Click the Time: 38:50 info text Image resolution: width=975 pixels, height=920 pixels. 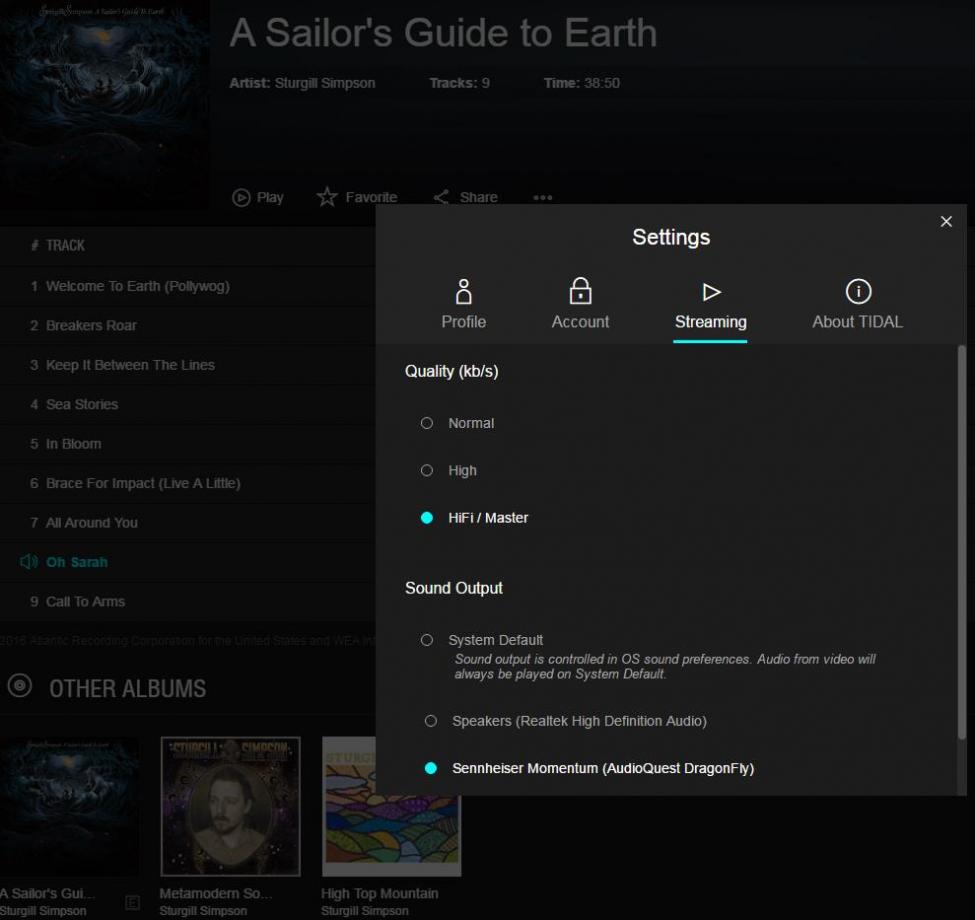pyautogui.click(x=581, y=83)
